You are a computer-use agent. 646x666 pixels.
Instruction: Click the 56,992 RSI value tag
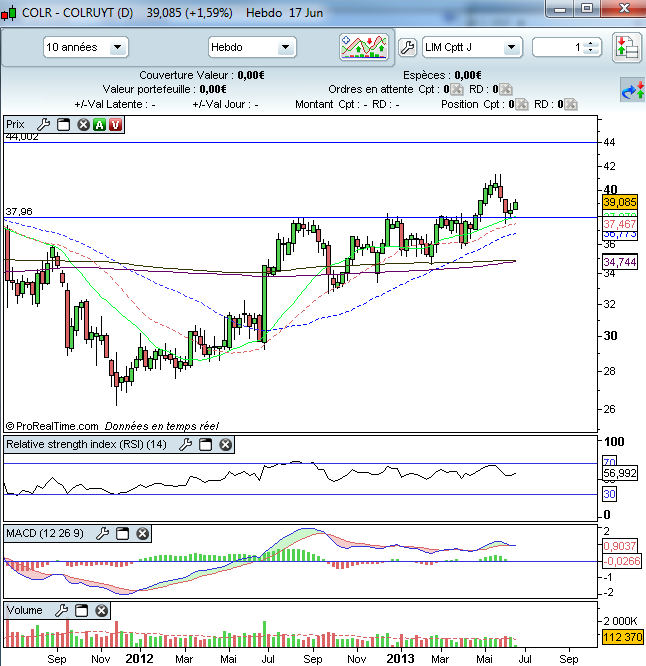[620, 473]
